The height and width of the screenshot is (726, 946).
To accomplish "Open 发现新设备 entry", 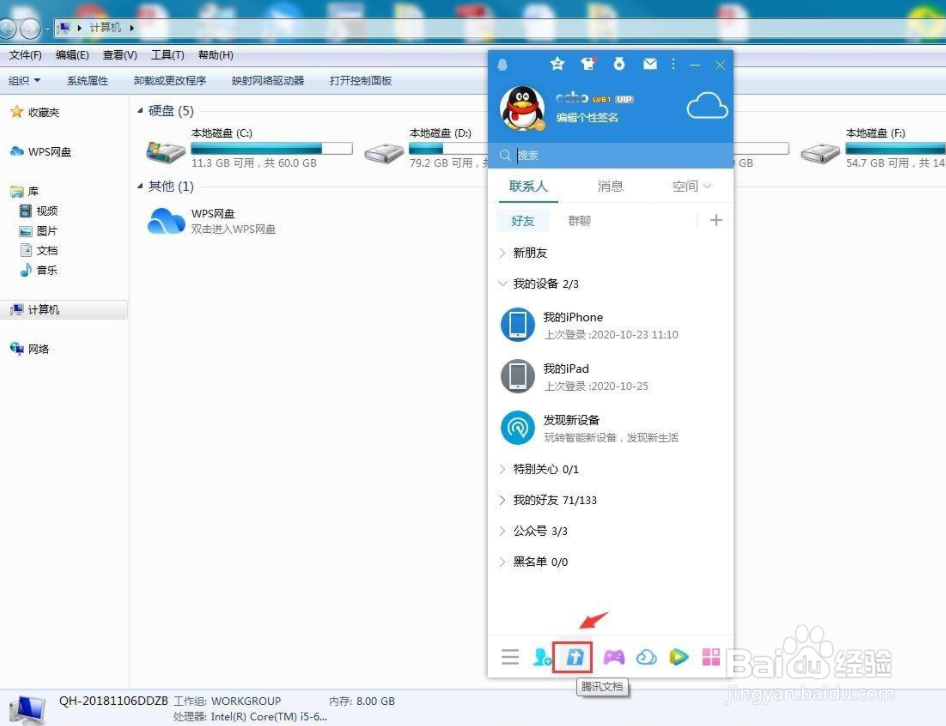I will click(x=611, y=428).
